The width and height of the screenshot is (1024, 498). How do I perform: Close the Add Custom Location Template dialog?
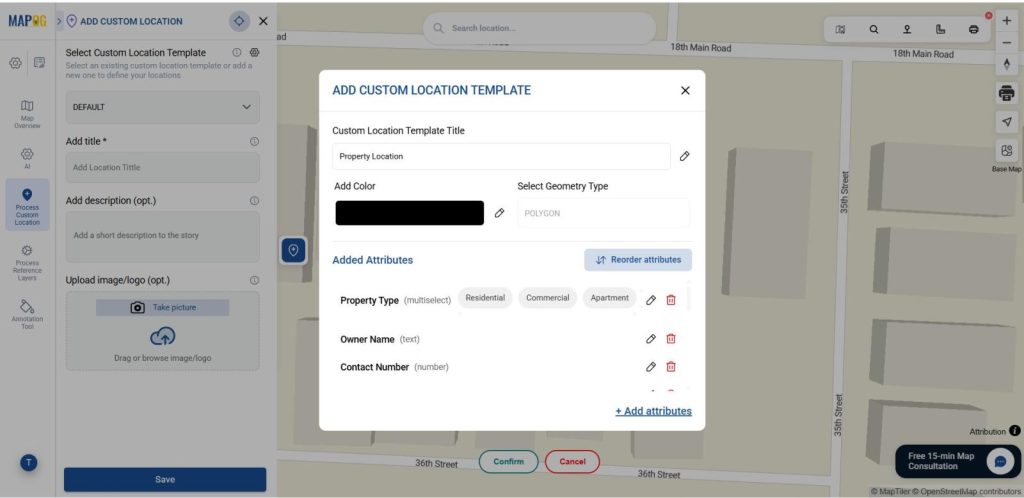pos(685,91)
